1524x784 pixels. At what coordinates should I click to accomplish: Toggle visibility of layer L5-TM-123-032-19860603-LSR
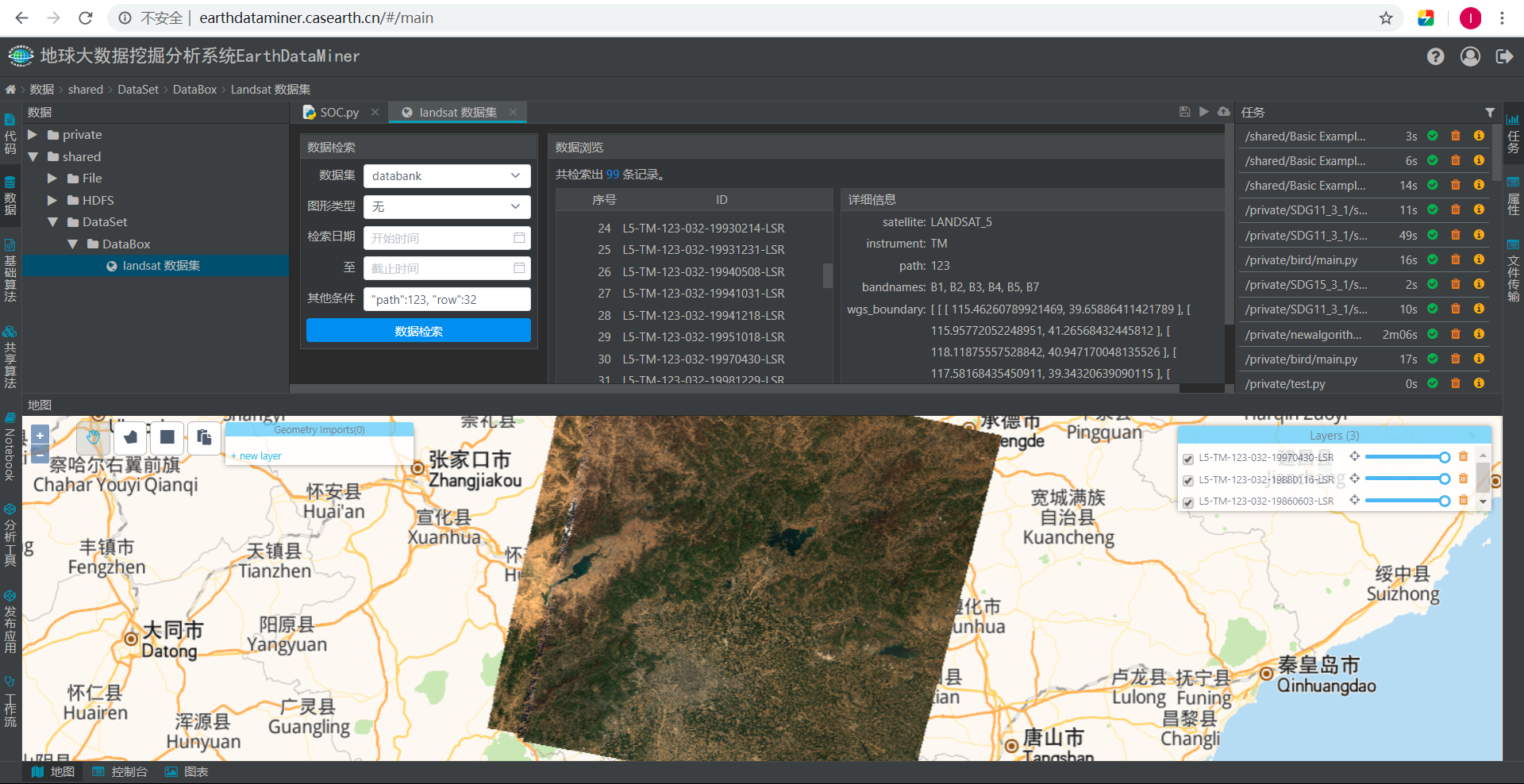click(x=1188, y=502)
